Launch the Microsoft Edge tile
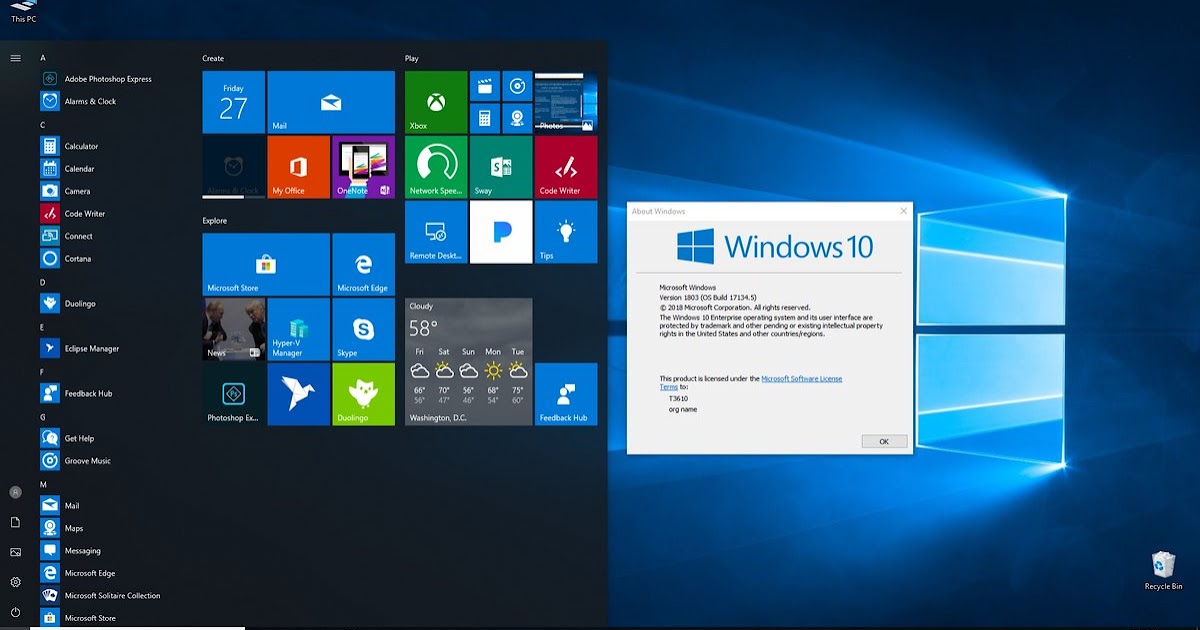 click(x=364, y=264)
